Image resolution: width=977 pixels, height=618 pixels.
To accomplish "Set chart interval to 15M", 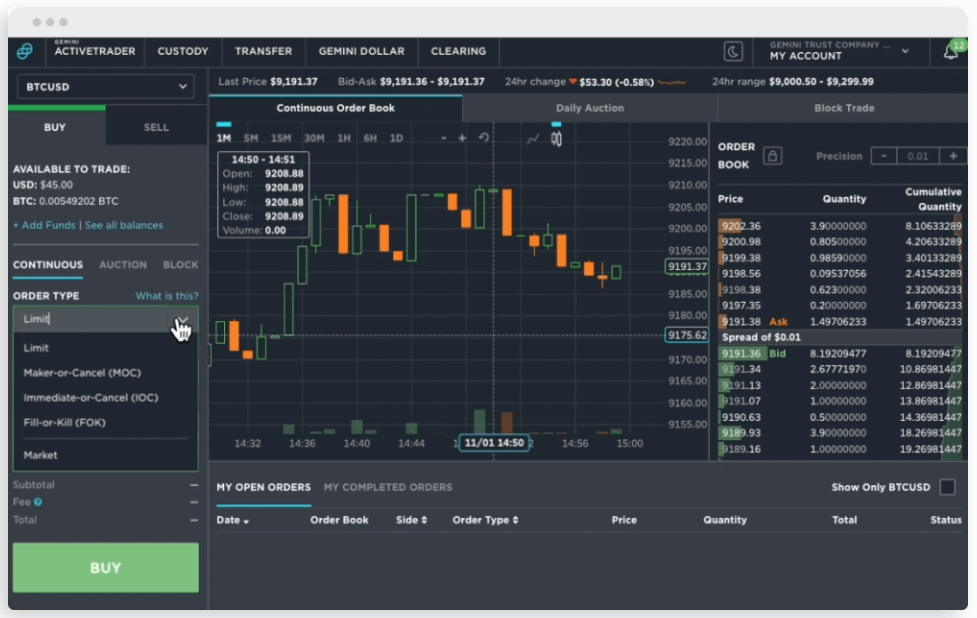I will tap(281, 138).
